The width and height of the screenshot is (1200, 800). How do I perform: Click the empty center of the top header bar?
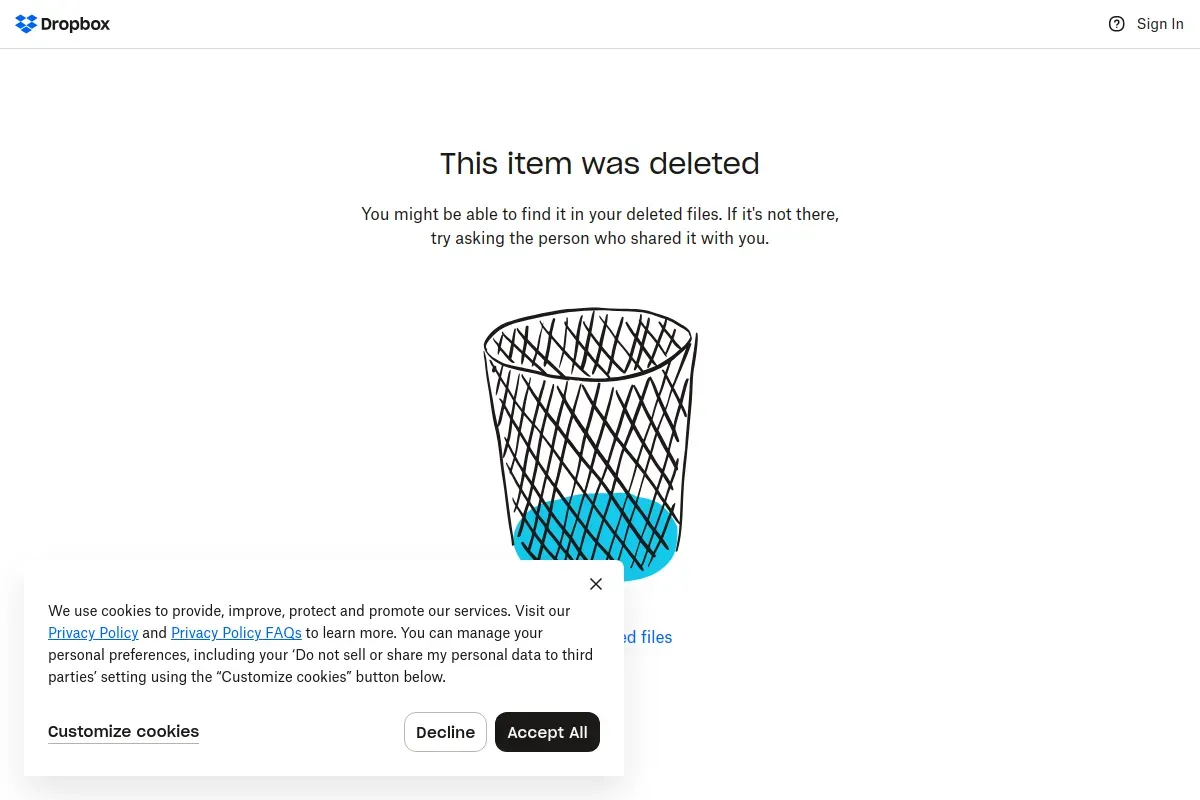[x=600, y=24]
